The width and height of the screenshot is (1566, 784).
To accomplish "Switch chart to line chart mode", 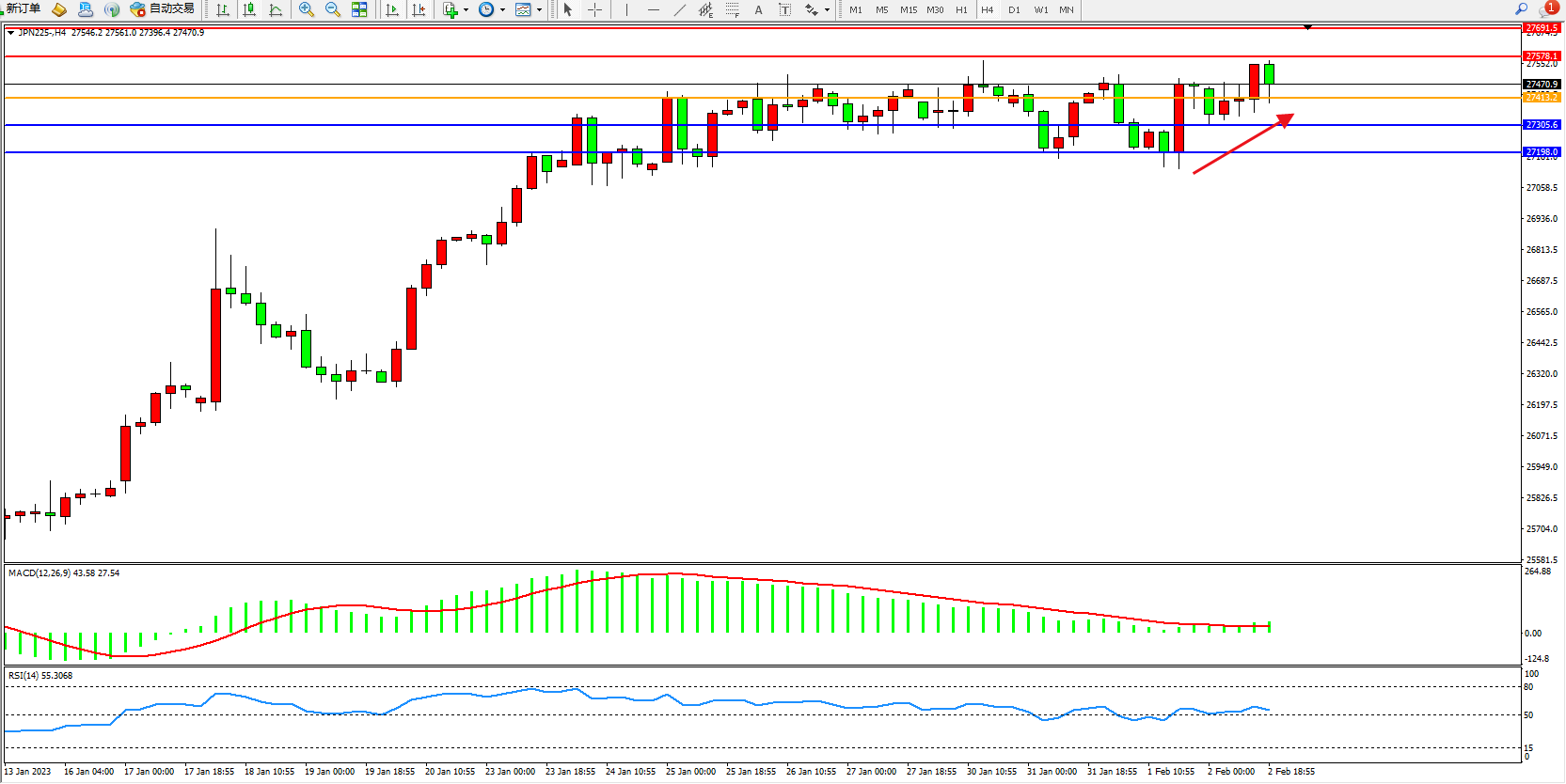I will 276,9.
